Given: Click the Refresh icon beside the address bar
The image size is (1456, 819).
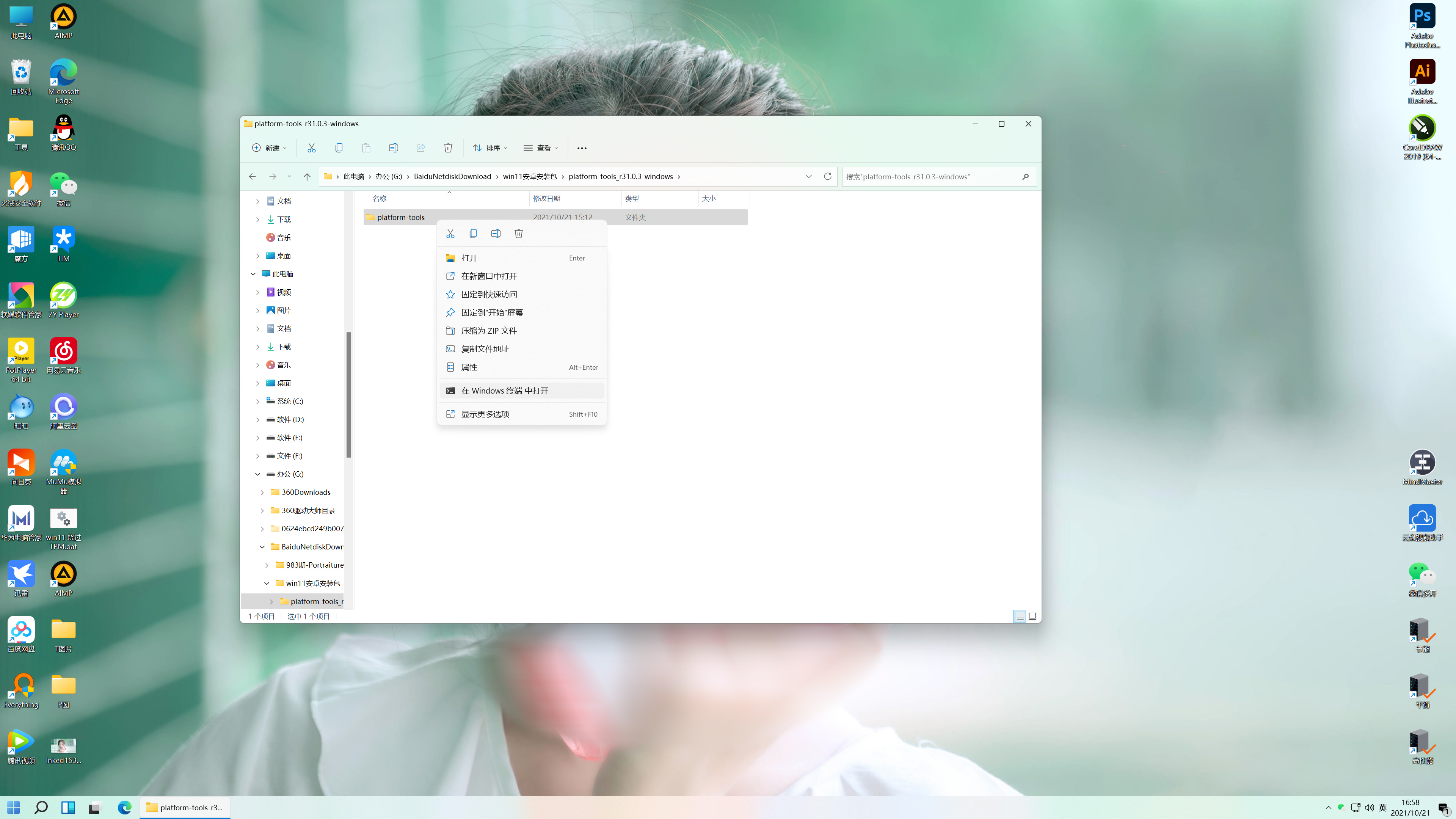Looking at the screenshot, I should click(x=827, y=176).
